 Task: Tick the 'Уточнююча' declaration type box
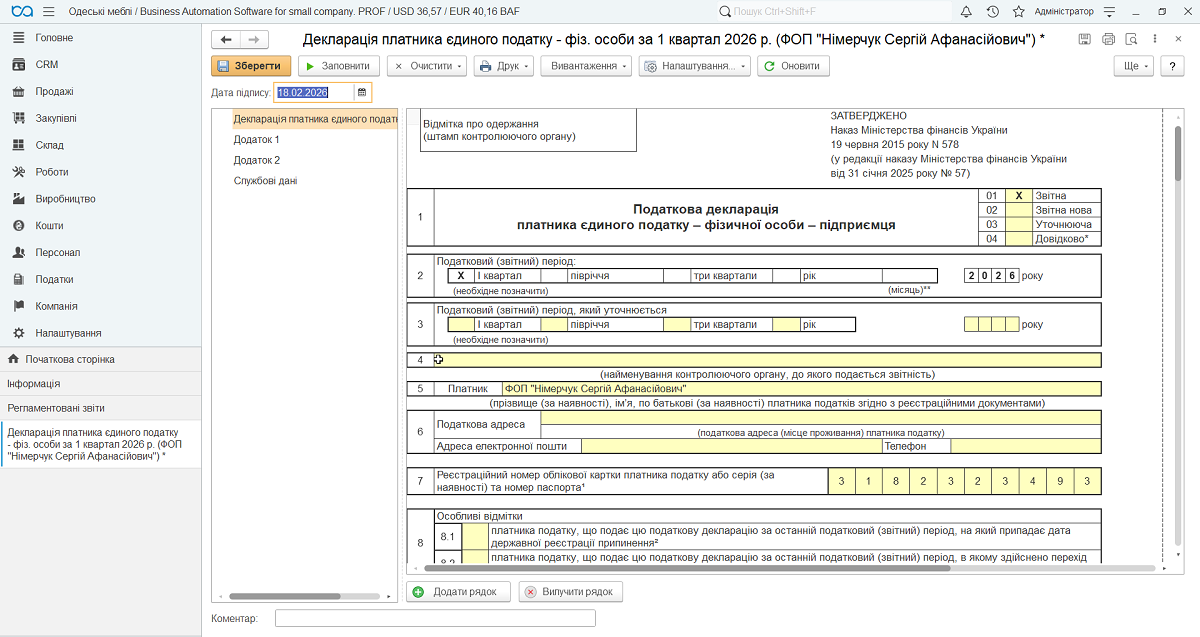[x=1018, y=225]
